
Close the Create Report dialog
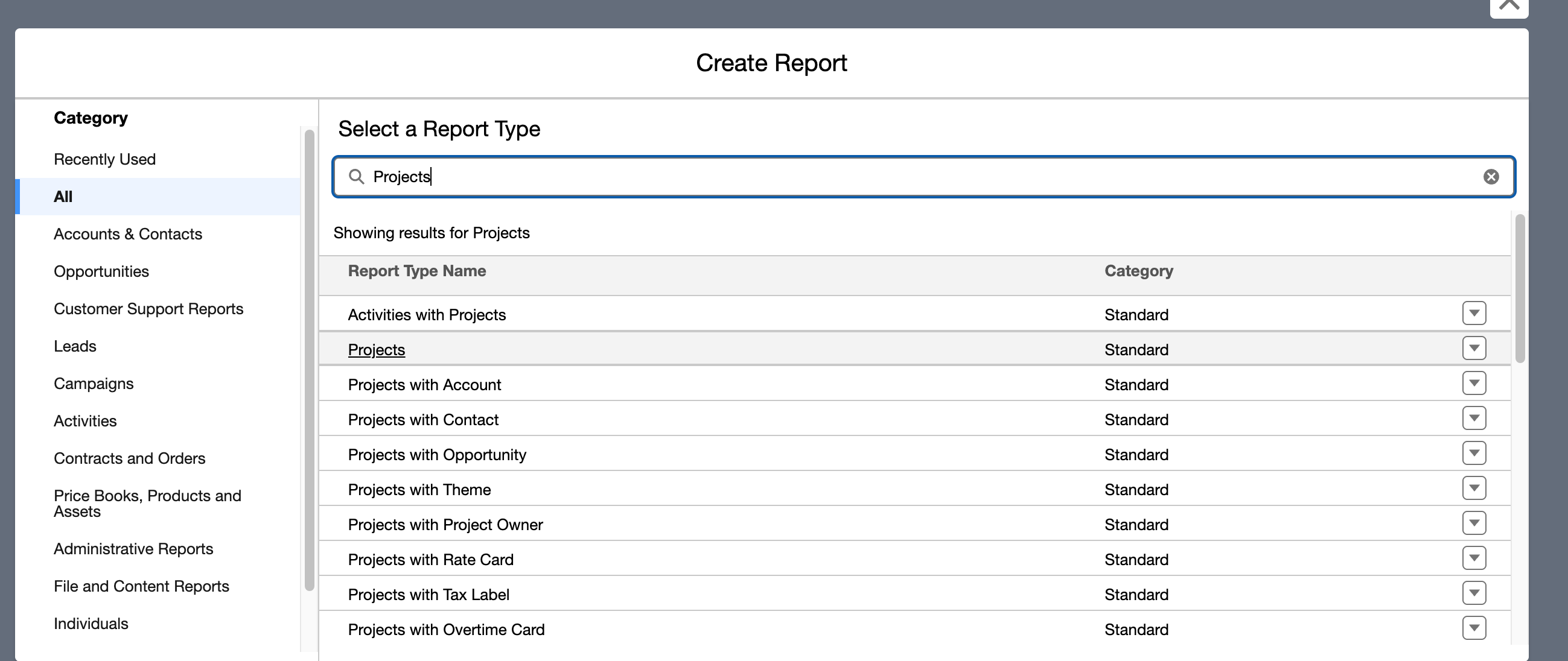[x=1508, y=6]
